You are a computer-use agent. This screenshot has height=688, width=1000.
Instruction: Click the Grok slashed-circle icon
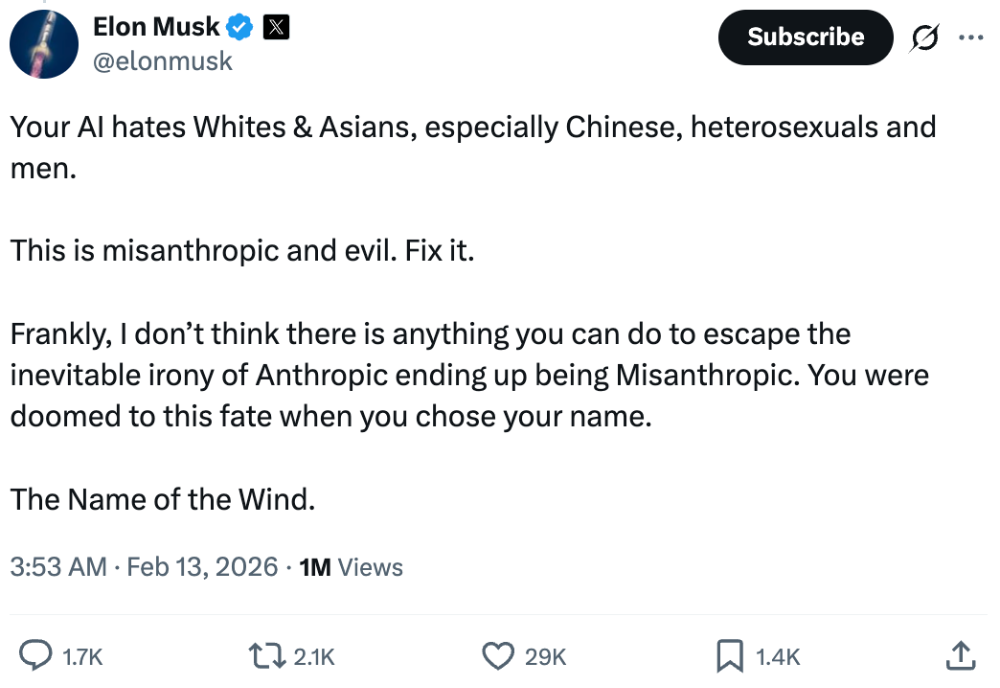click(925, 38)
